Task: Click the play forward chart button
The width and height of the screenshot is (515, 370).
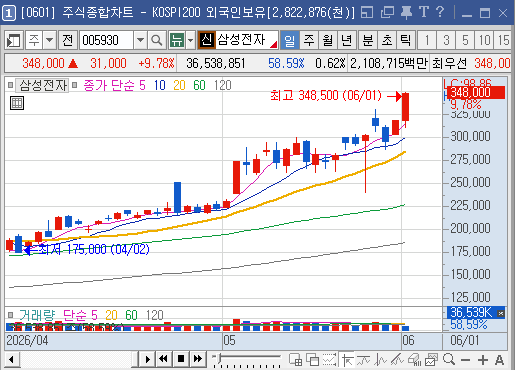Action: pos(148,359)
